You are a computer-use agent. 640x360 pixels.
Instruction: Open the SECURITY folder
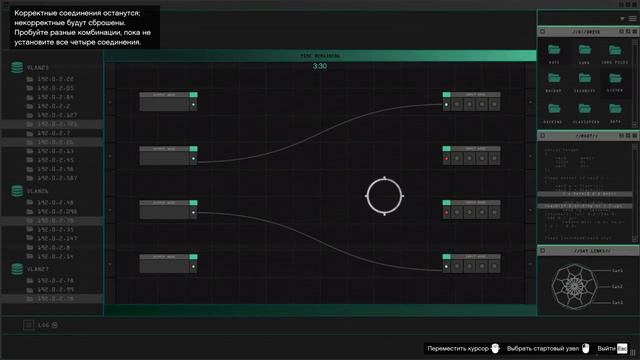point(584,82)
